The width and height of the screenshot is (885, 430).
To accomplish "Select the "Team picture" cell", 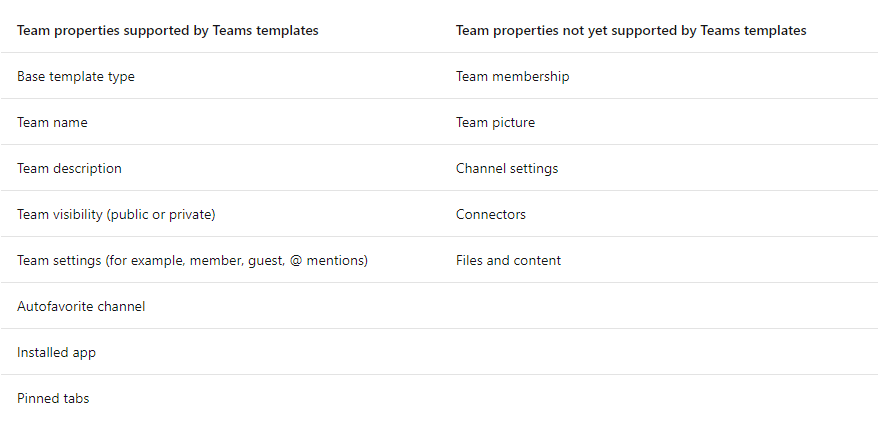I will coord(495,123).
